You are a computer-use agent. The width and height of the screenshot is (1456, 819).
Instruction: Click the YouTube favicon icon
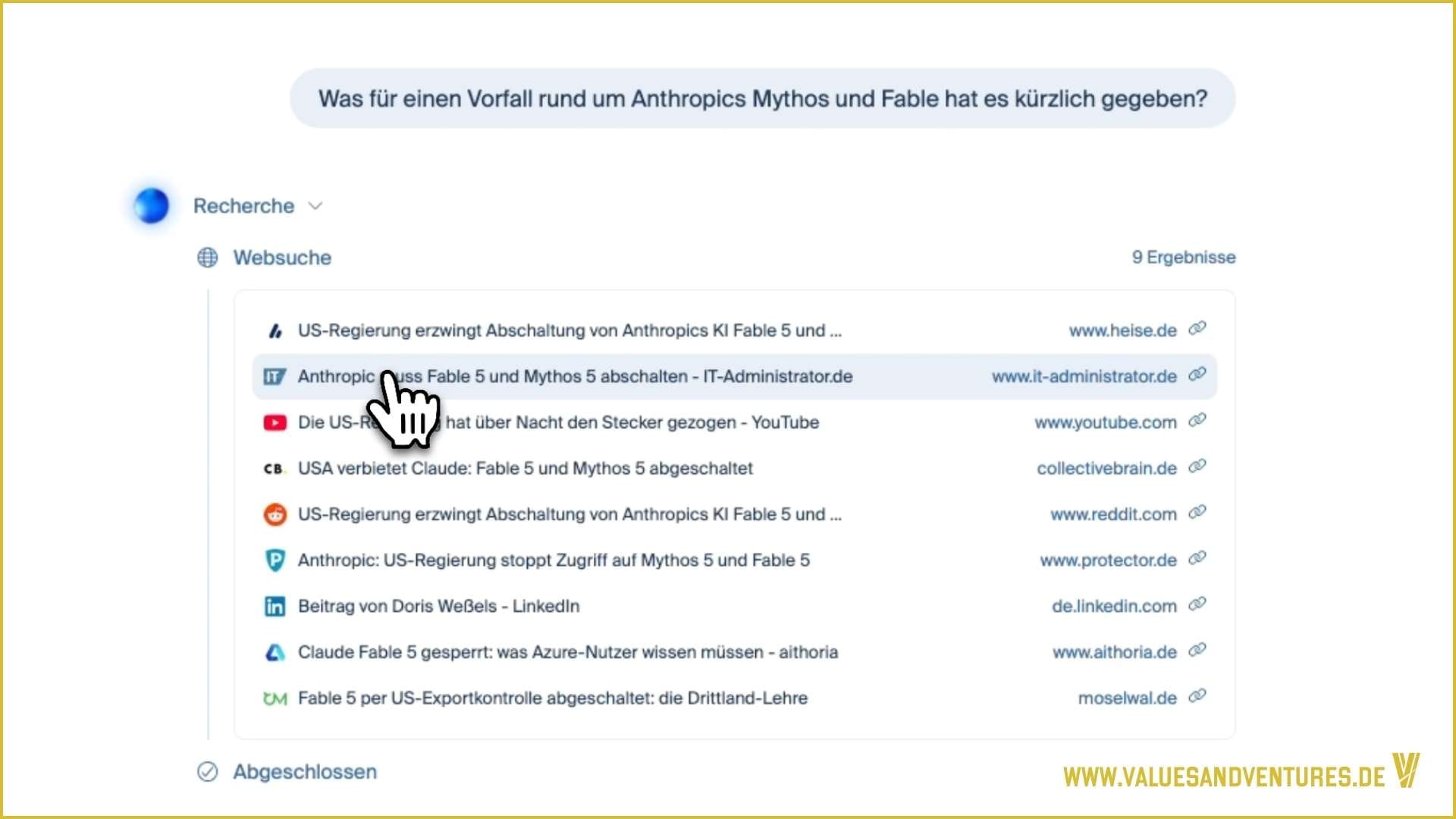point(275,422)
